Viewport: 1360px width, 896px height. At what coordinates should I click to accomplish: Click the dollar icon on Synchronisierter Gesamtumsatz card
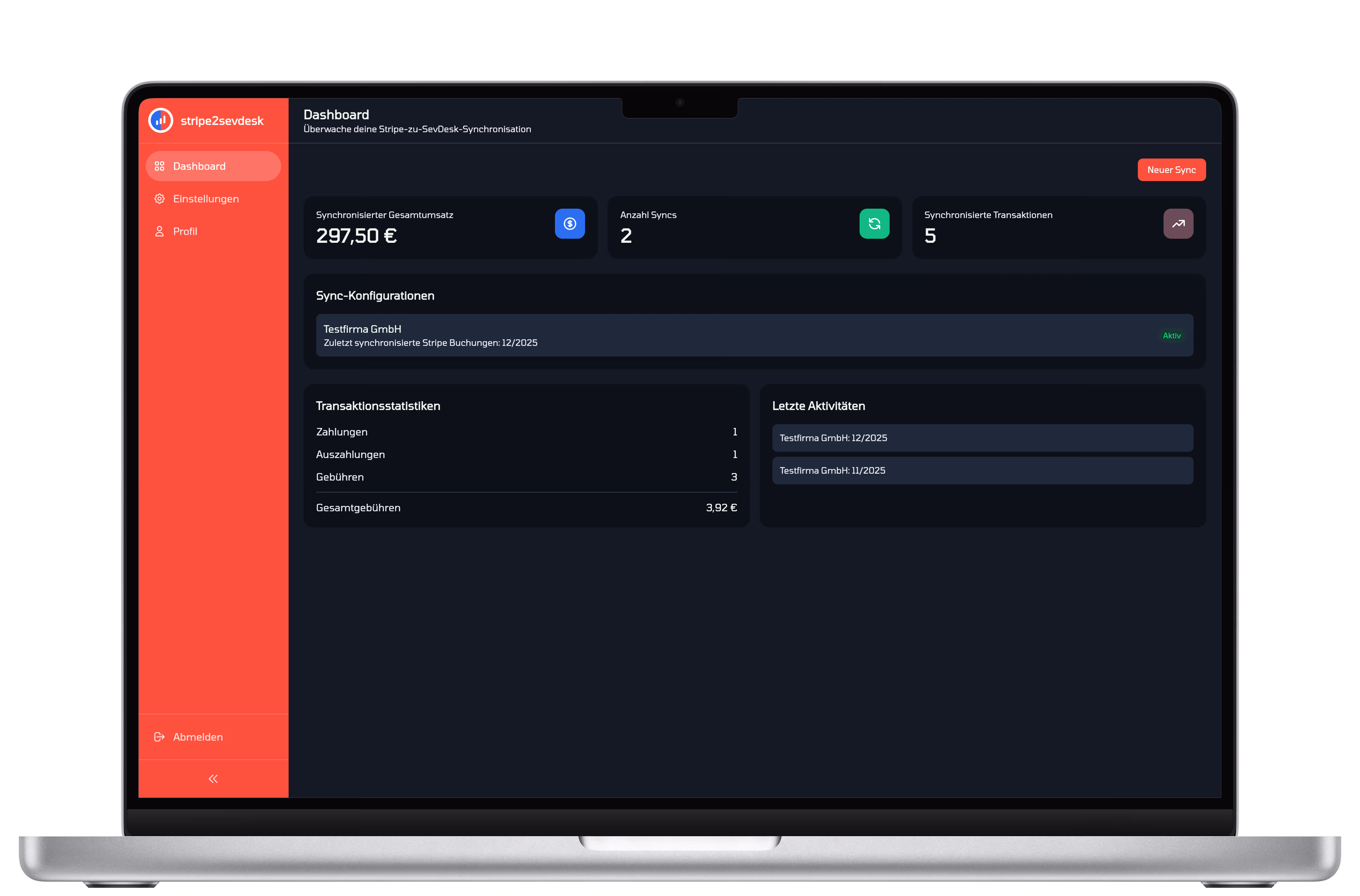click(x=569, y=224)
